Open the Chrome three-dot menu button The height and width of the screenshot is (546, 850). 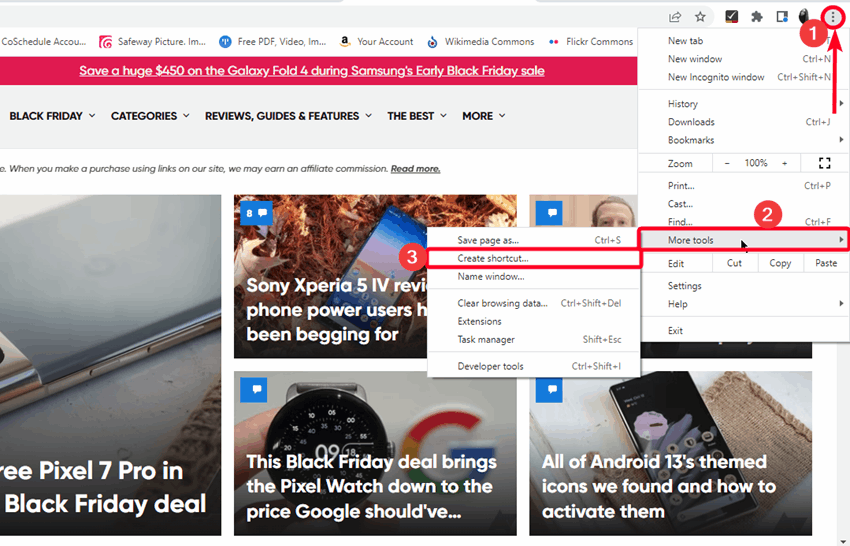(833, 17)
